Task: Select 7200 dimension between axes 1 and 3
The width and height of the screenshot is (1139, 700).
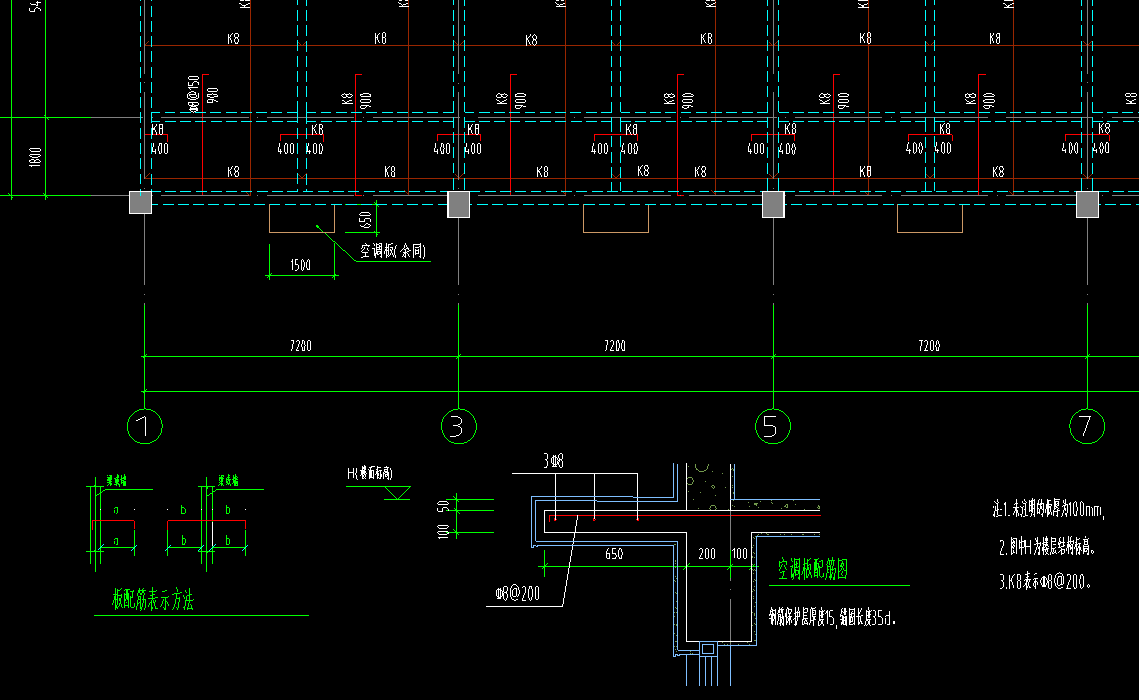Action: pyautogui.click(x=301, y=346)
